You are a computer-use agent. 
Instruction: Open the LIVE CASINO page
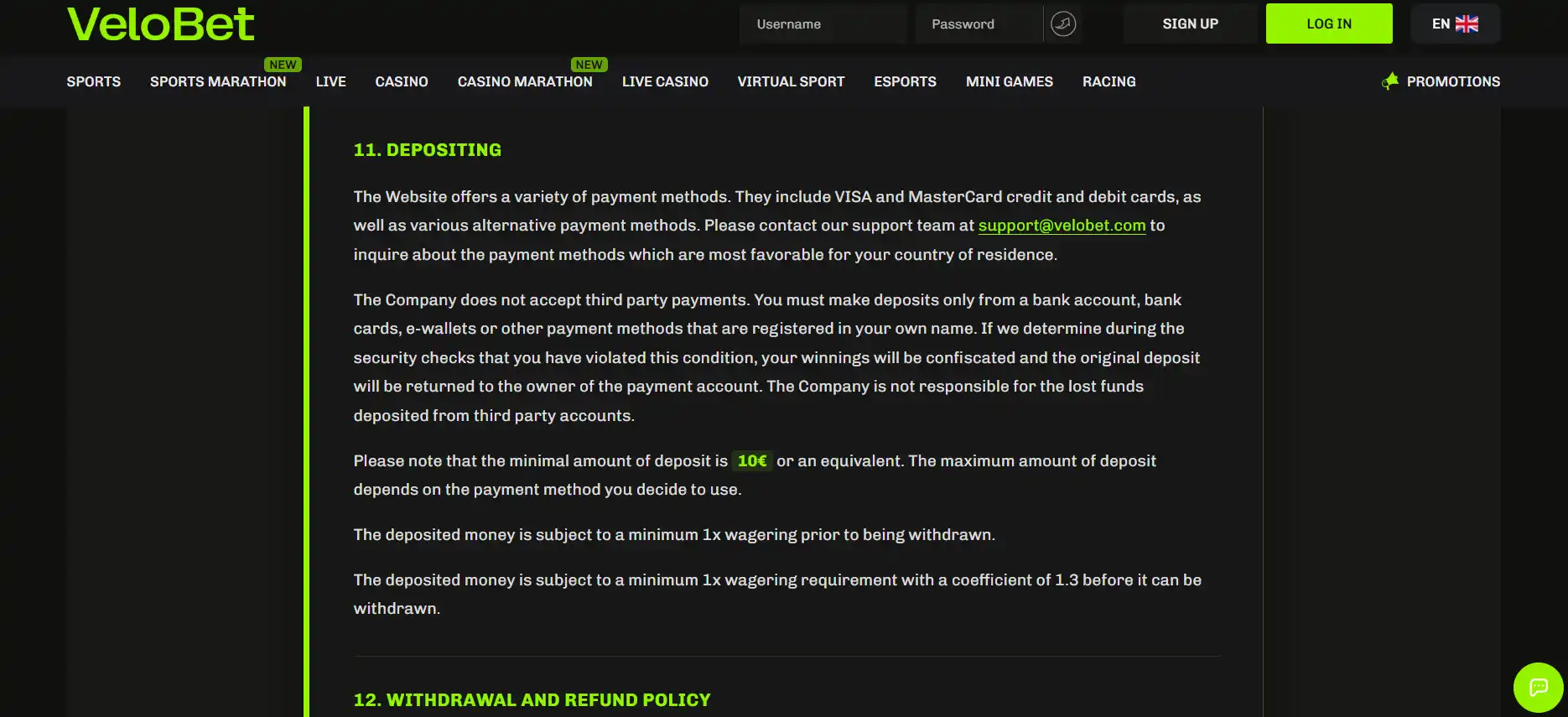[x=665, y=81]
